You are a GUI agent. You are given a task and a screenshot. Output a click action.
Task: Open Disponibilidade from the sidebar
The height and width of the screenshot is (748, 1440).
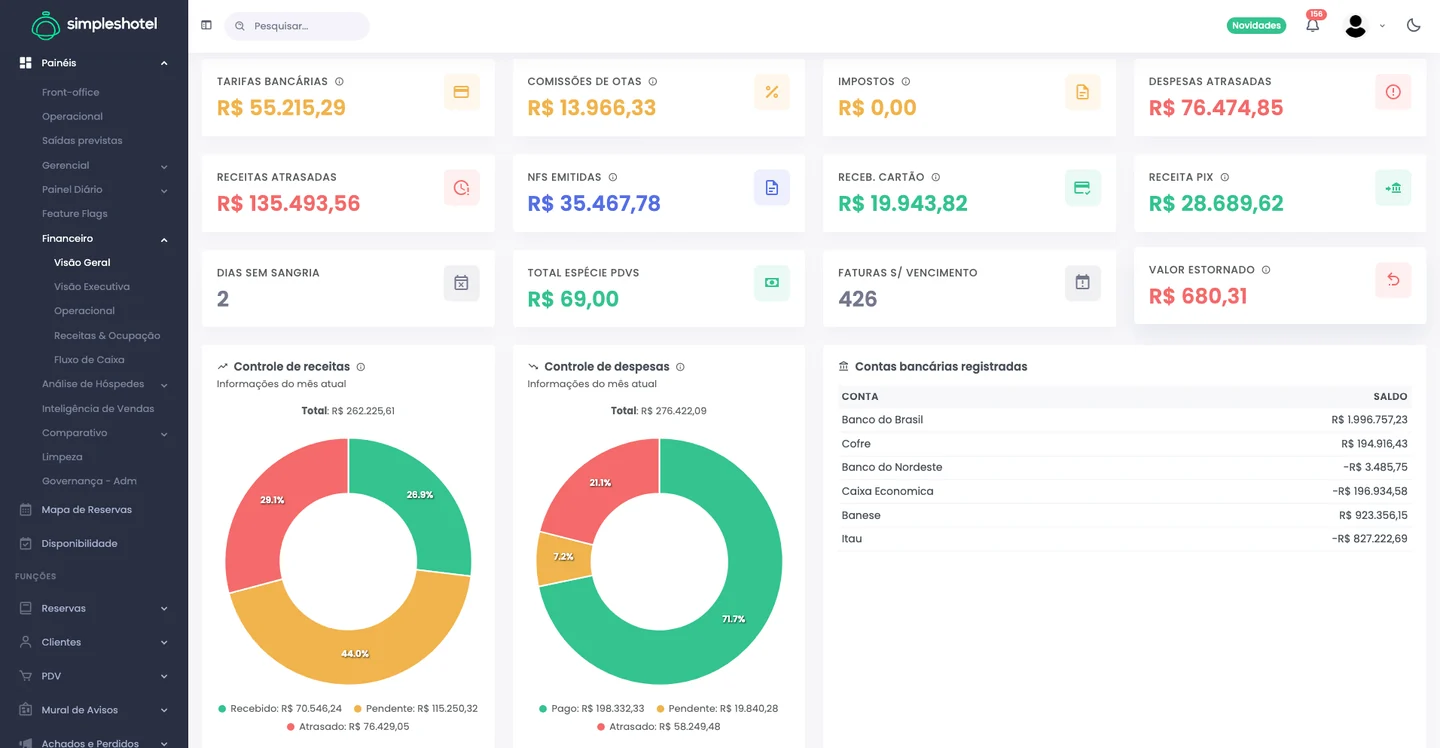click(80, 544)
